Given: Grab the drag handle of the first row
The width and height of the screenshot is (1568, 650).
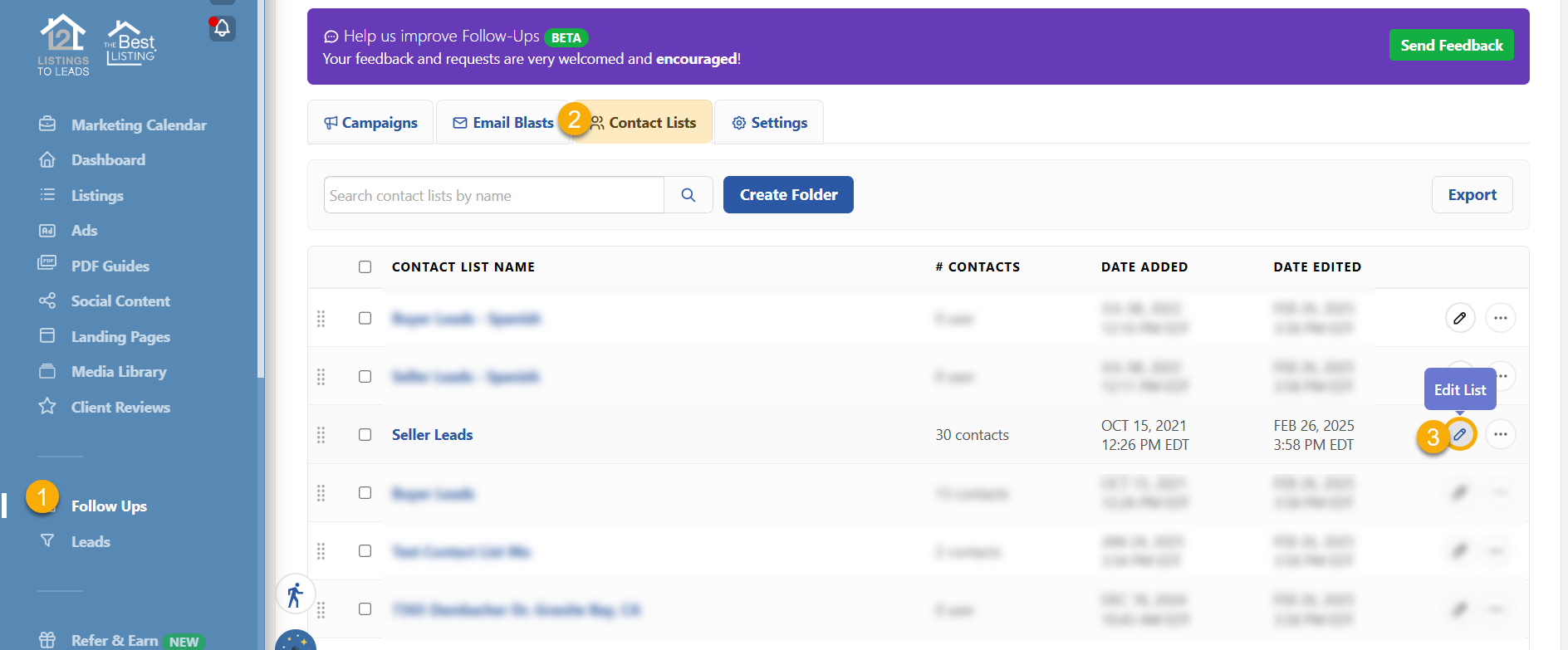Looking at the screenshot, I should 321,318.
